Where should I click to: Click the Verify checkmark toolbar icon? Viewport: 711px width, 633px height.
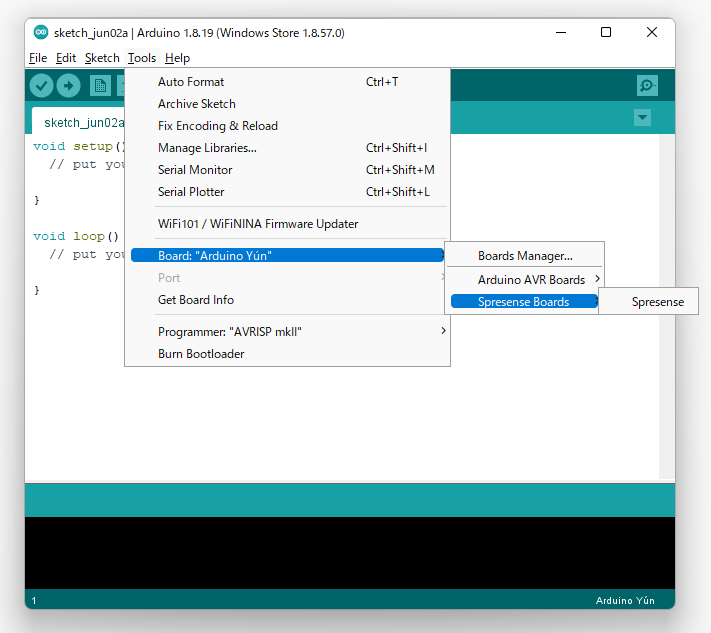click(41, 86)
